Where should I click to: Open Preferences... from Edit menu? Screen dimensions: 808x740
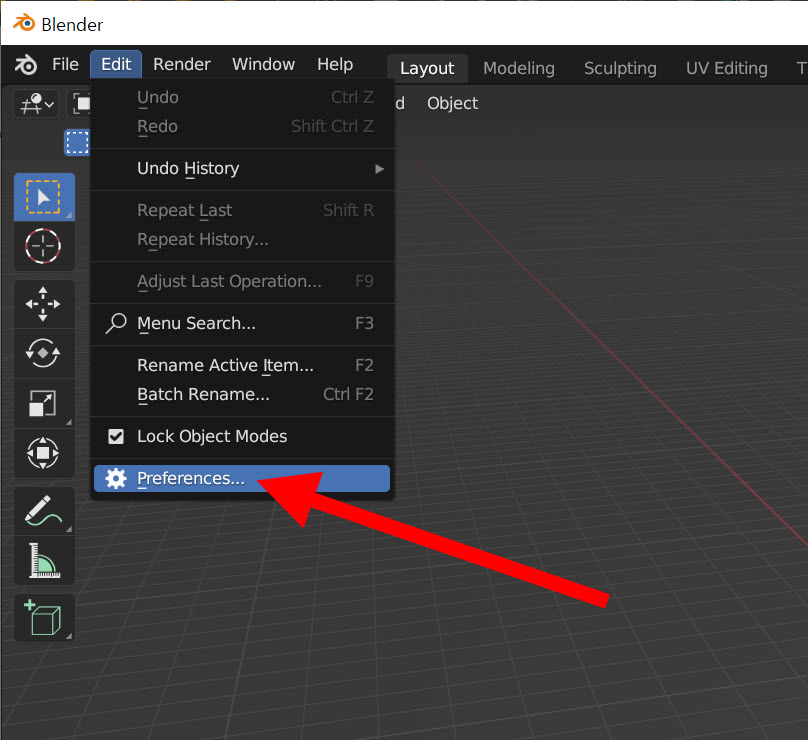coord(242,479)
